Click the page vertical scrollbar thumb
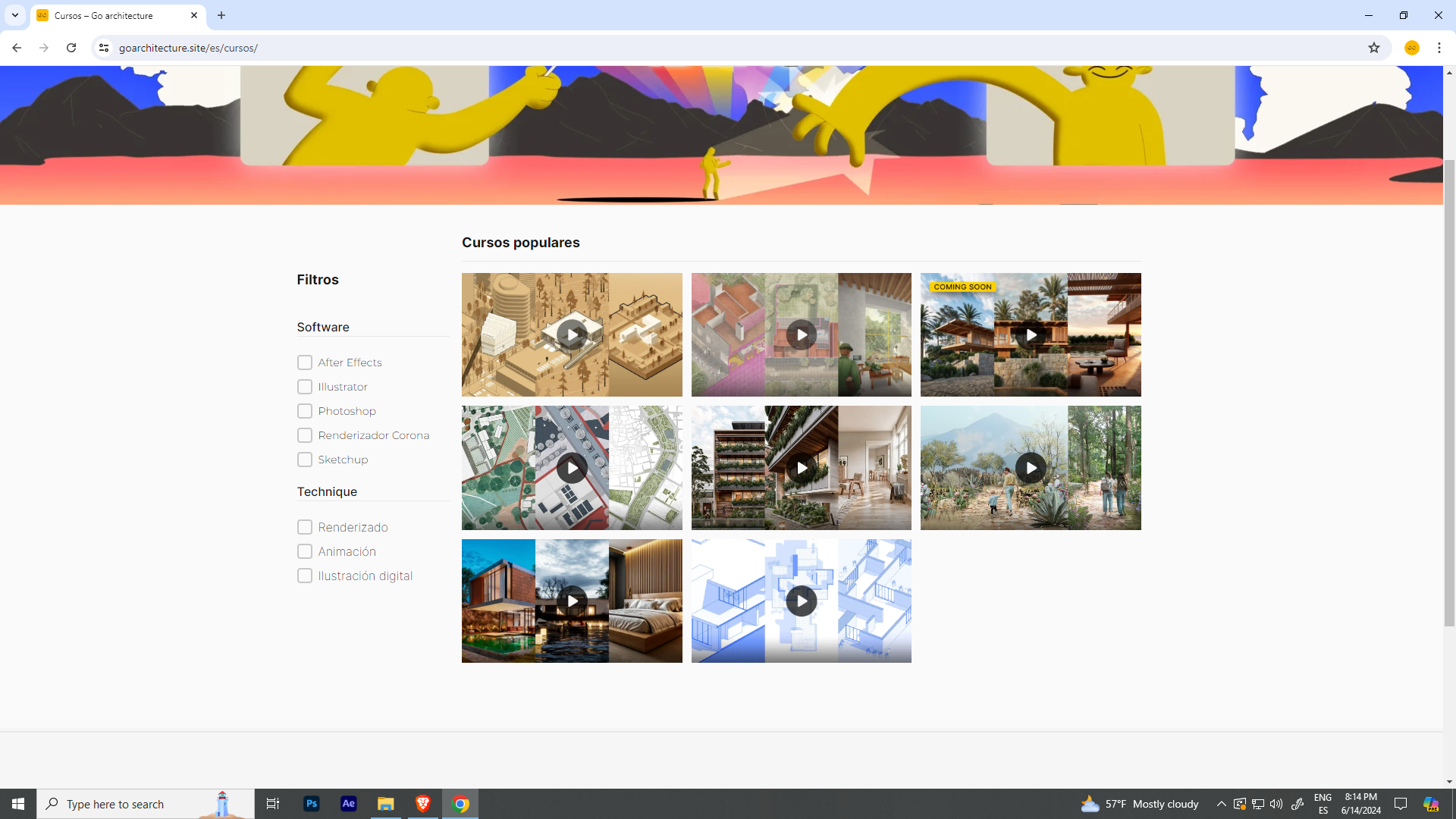This screenshot has width=1456, height=819. point(1449,394)
